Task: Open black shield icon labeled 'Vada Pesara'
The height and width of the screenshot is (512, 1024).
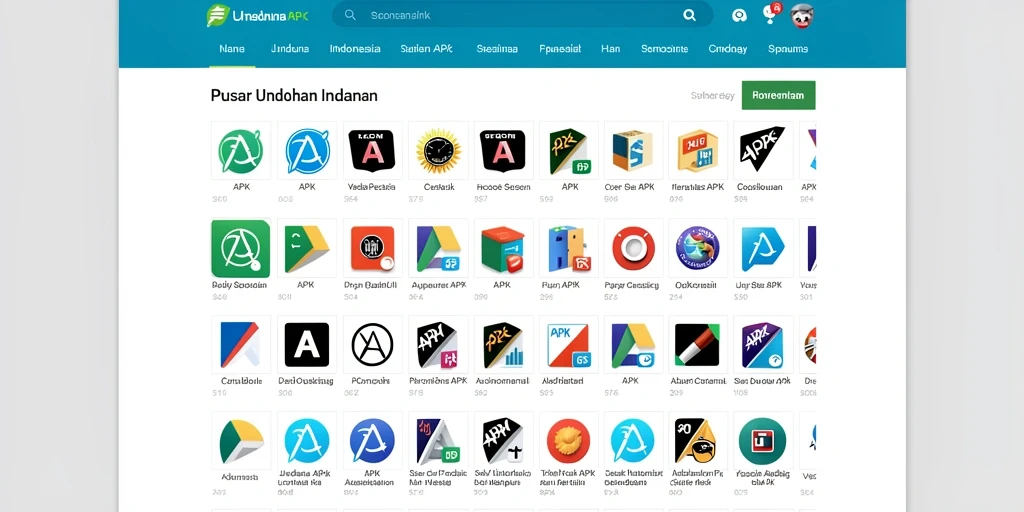Action: (372, 151)
